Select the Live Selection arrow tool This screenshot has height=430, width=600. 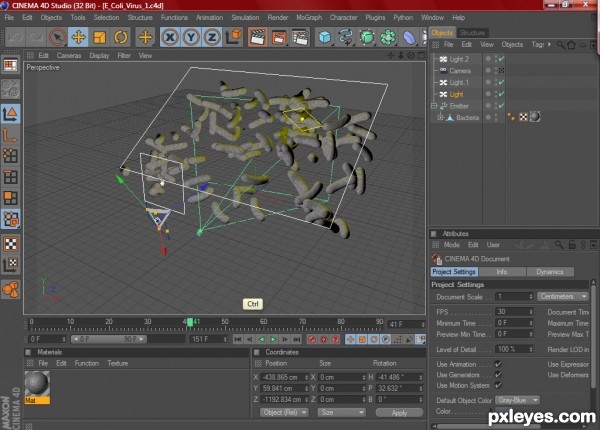tap(57, 37)
